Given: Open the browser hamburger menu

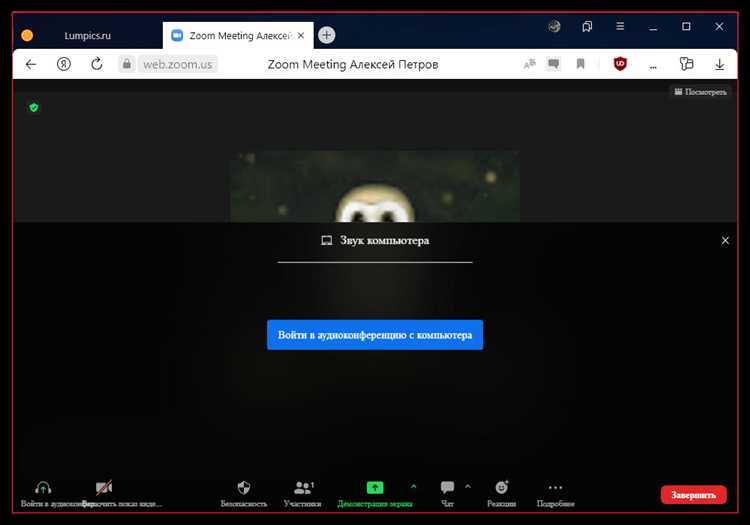Looking at the screenshot, I should [x=620, y=26].
